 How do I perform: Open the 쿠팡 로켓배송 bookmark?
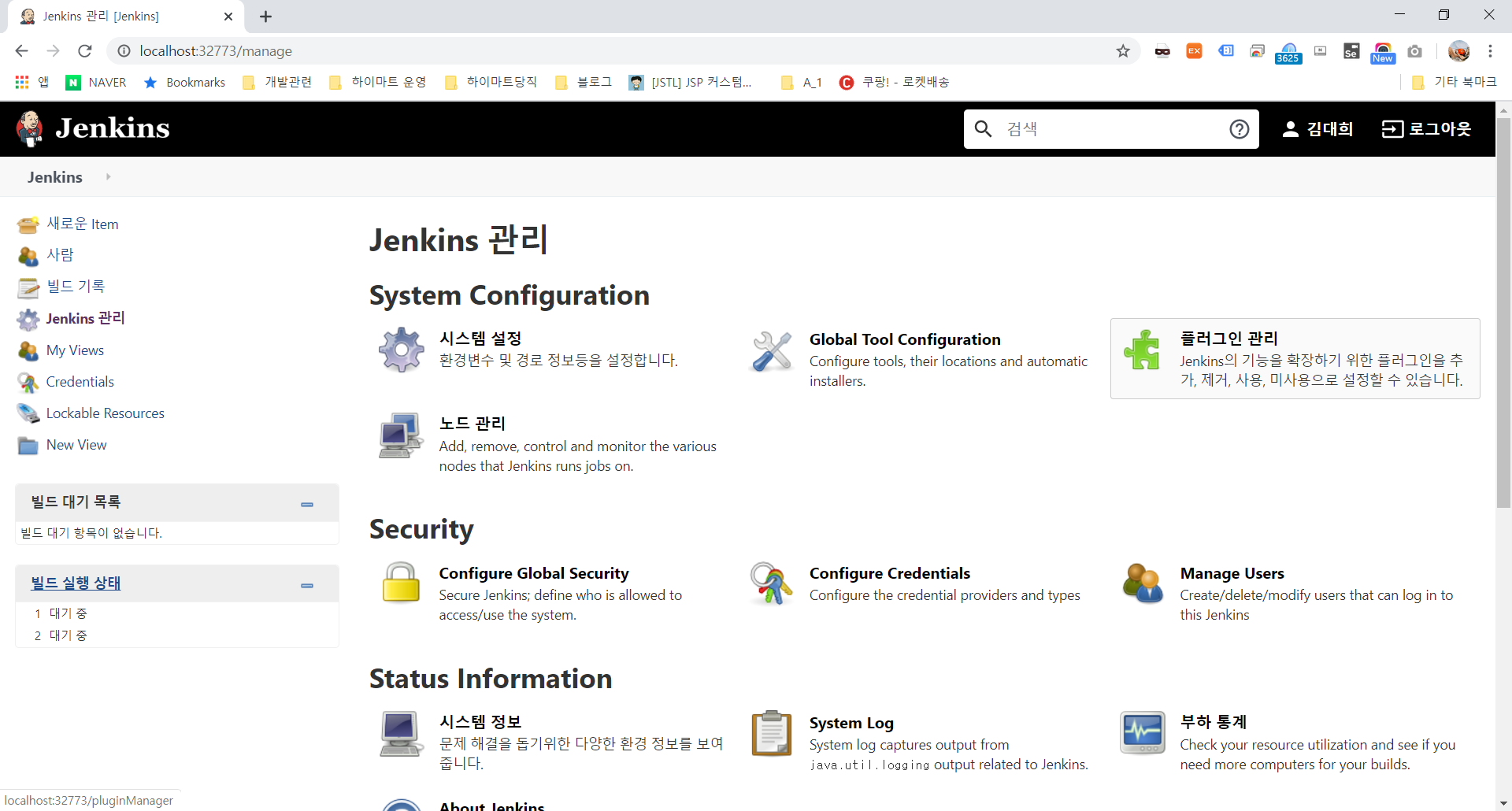click(895, 82)
